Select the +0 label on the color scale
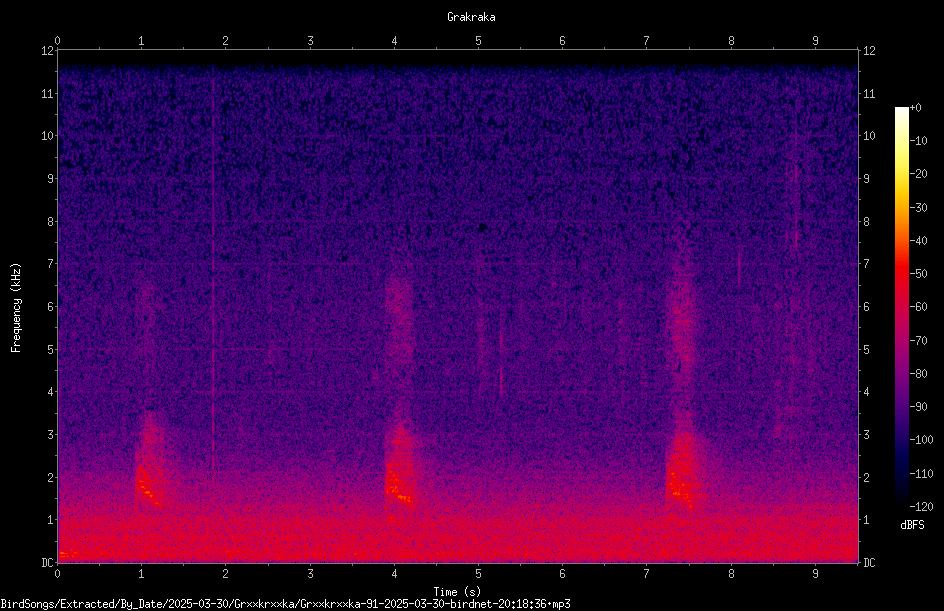Viewport: 944px width, 611px height. point(915,108)
